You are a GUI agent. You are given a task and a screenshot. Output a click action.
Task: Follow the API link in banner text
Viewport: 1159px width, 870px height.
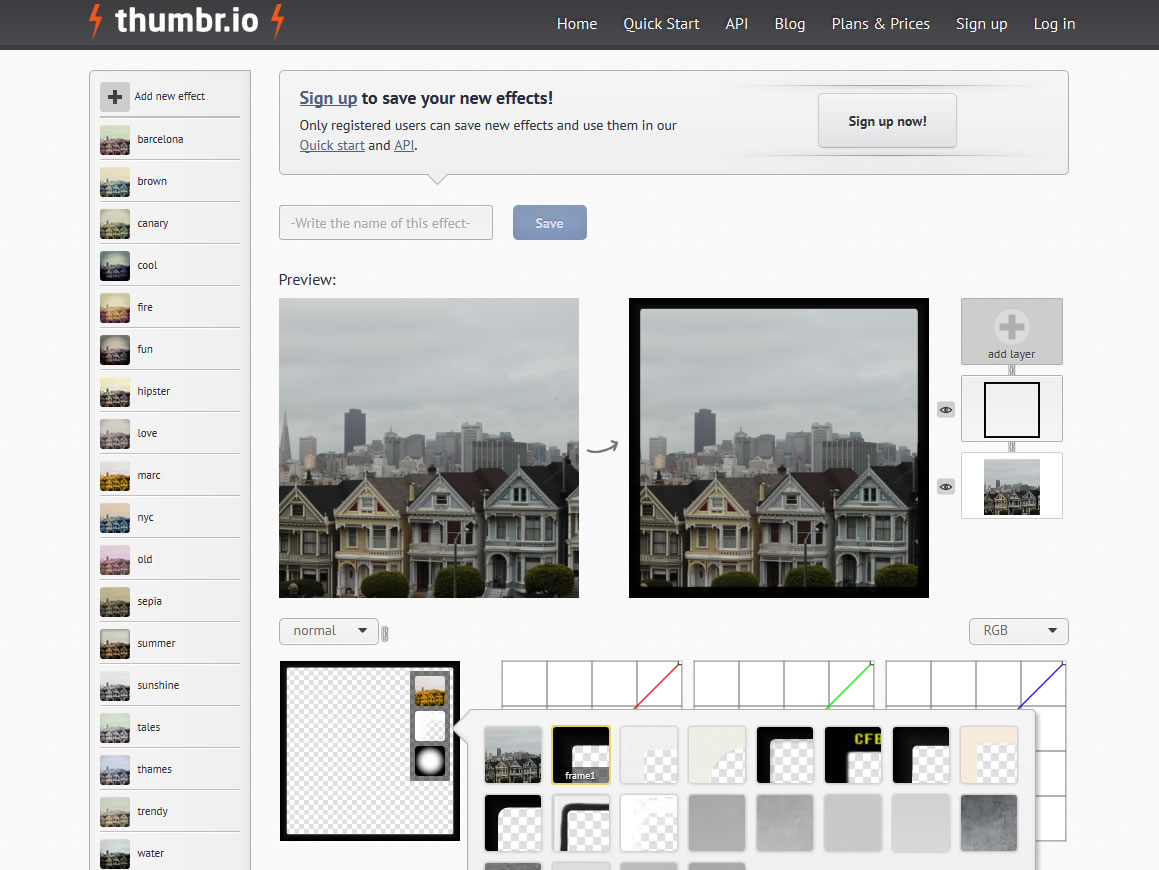[404, 146]
